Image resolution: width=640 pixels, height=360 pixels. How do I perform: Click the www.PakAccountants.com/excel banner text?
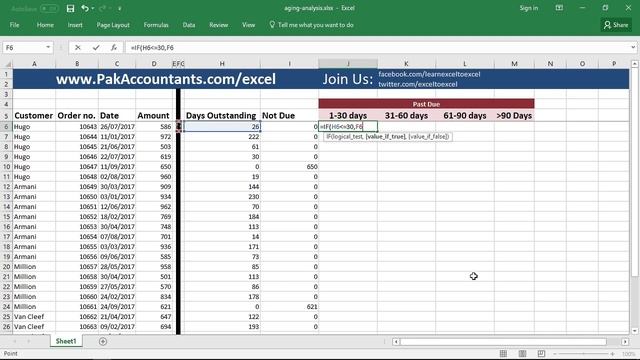point(166,79)
